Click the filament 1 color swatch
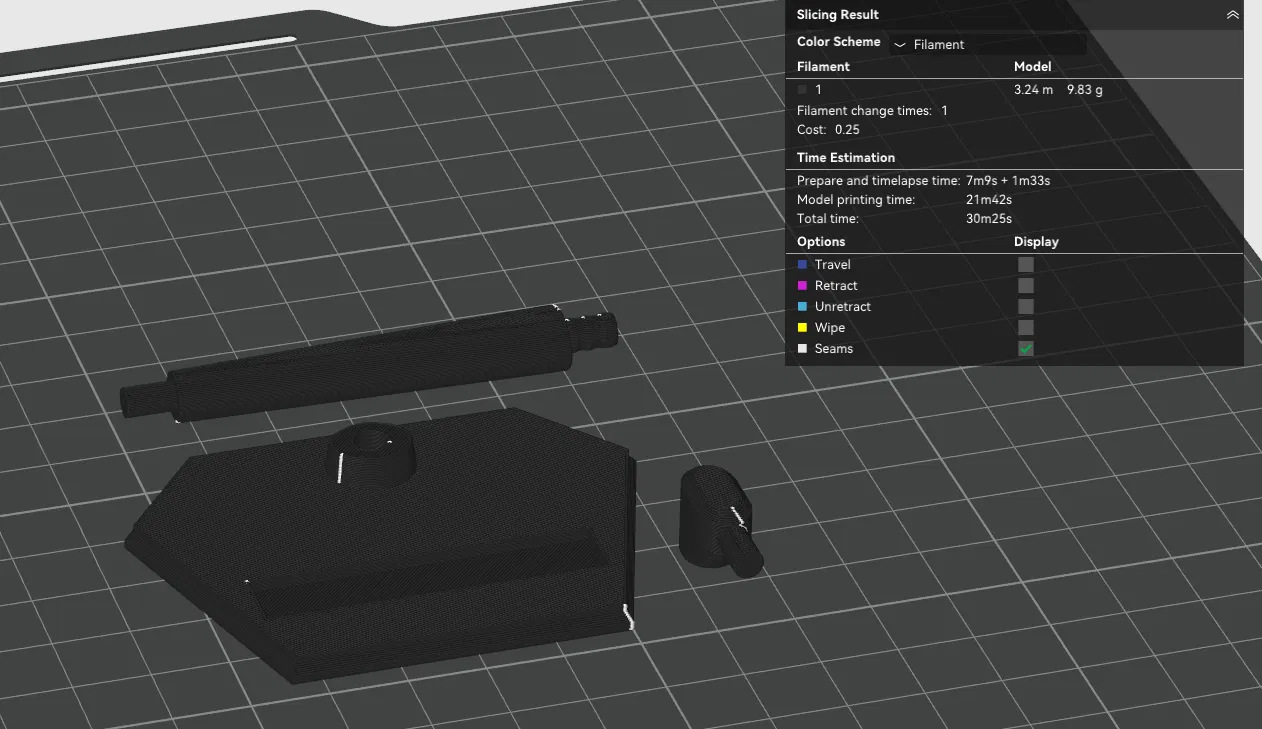Viewport: 1262px width, 729px height. point(802,90)
